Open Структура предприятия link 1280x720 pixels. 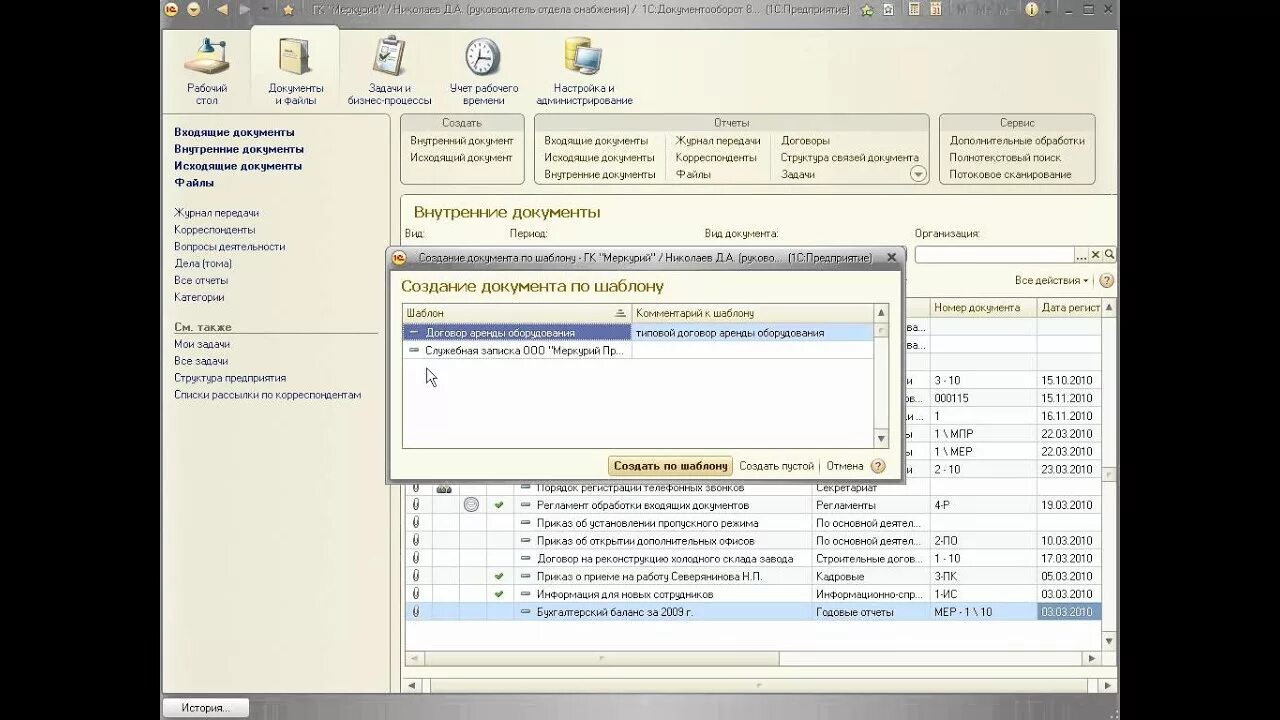pos(230,378)
